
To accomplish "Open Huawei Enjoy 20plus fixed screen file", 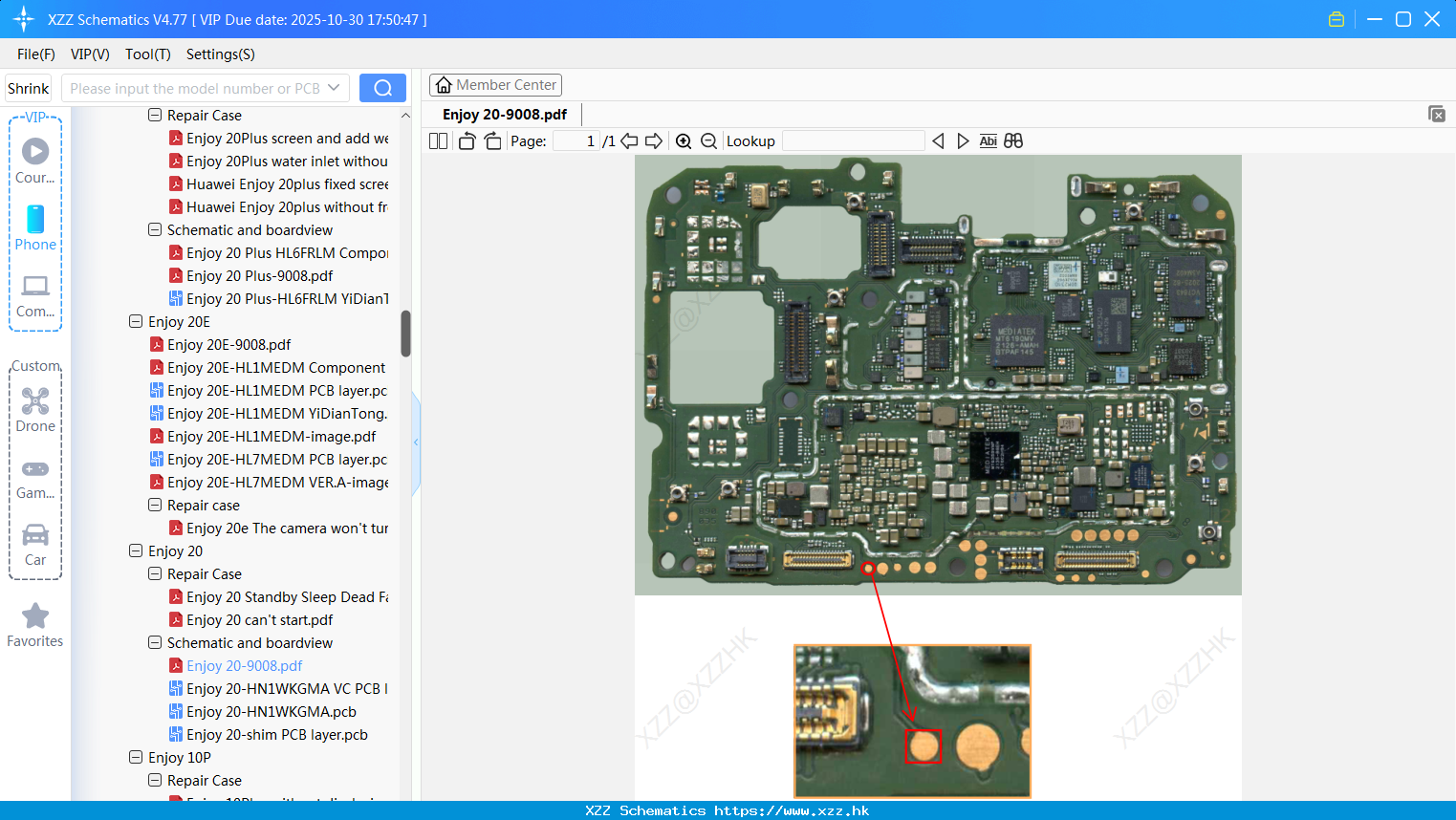I will 287,183.
